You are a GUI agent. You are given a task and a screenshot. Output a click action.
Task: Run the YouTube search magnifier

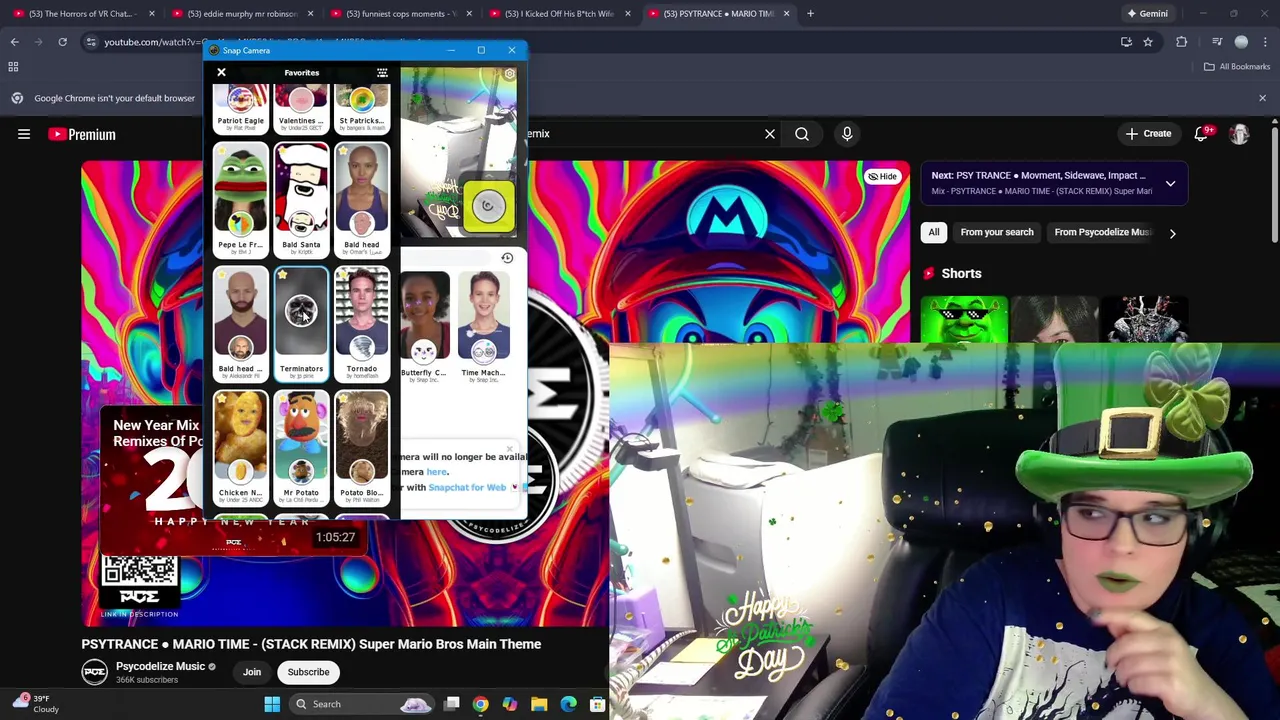point(802,133)
